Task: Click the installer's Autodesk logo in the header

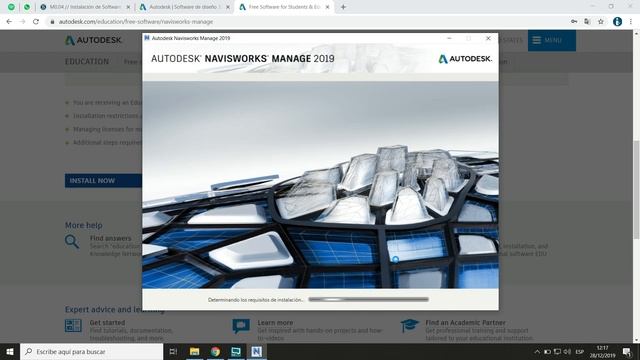Action: pyautogui.click(x=465, y=59)
